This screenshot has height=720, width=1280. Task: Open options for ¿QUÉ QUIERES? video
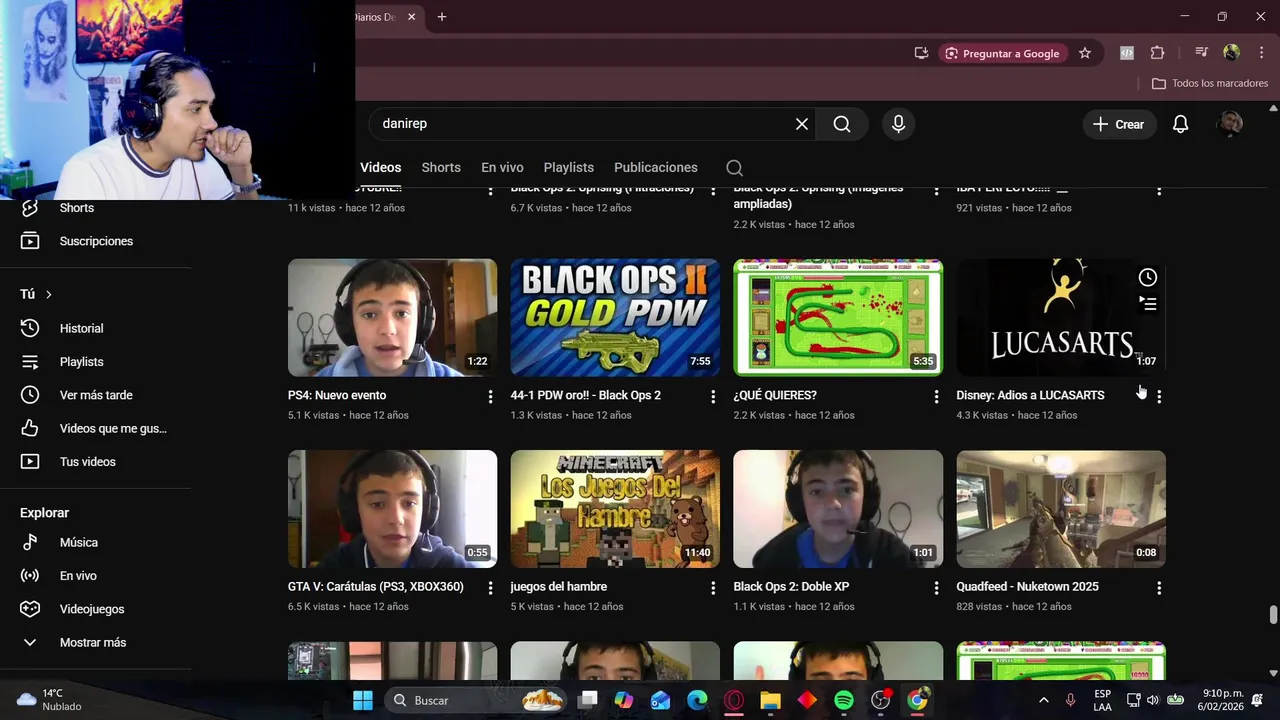(x=936, y=397)
